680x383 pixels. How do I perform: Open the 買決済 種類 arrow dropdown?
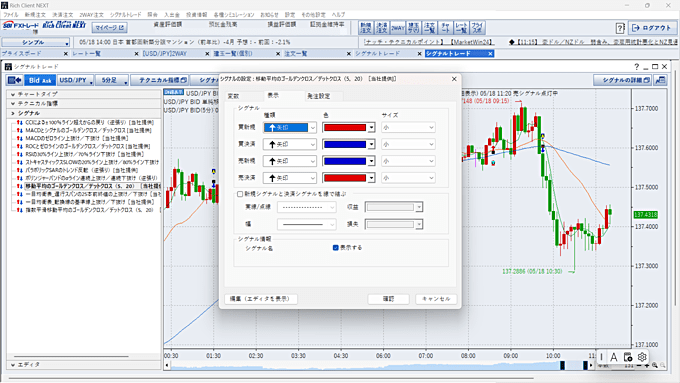[x=290, y=144]
